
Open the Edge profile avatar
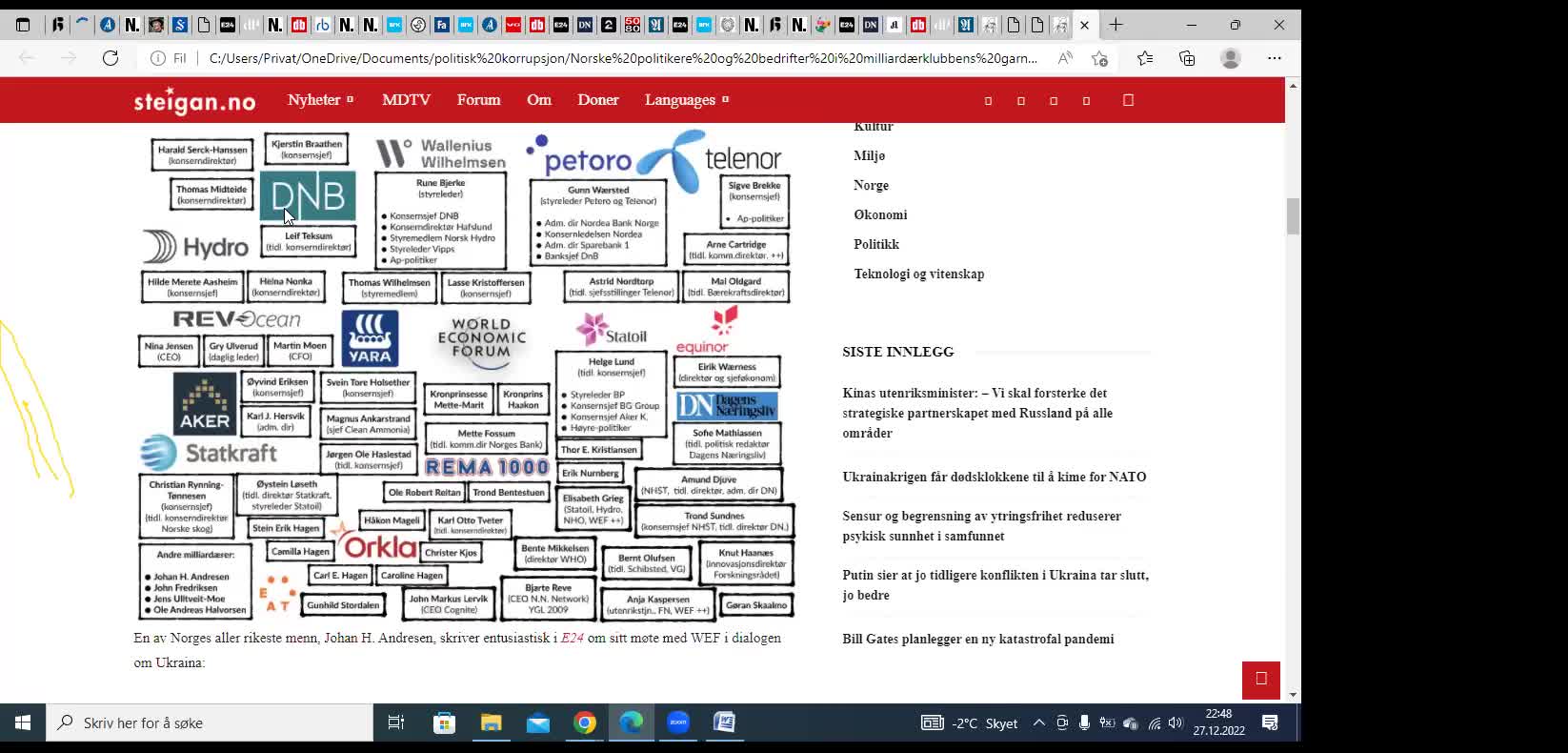pyautogui.click(x=1231, y=58)
